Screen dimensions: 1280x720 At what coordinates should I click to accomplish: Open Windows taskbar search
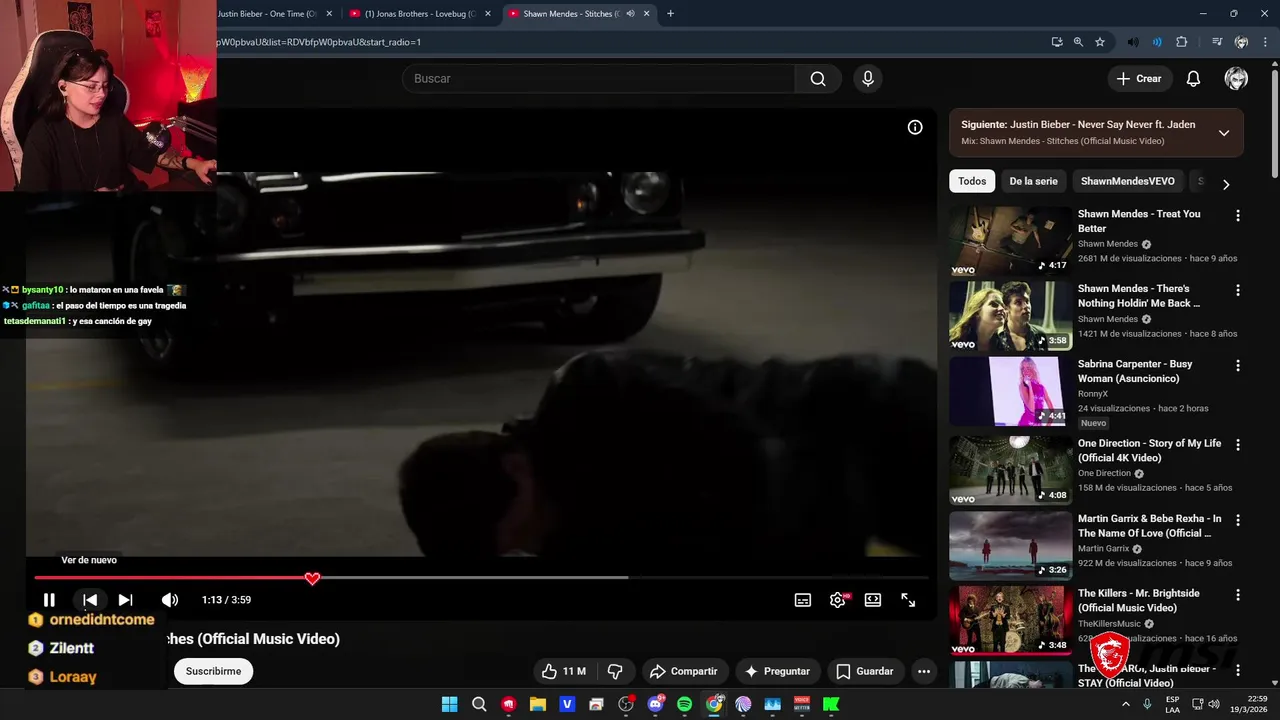tap(479, 704)
